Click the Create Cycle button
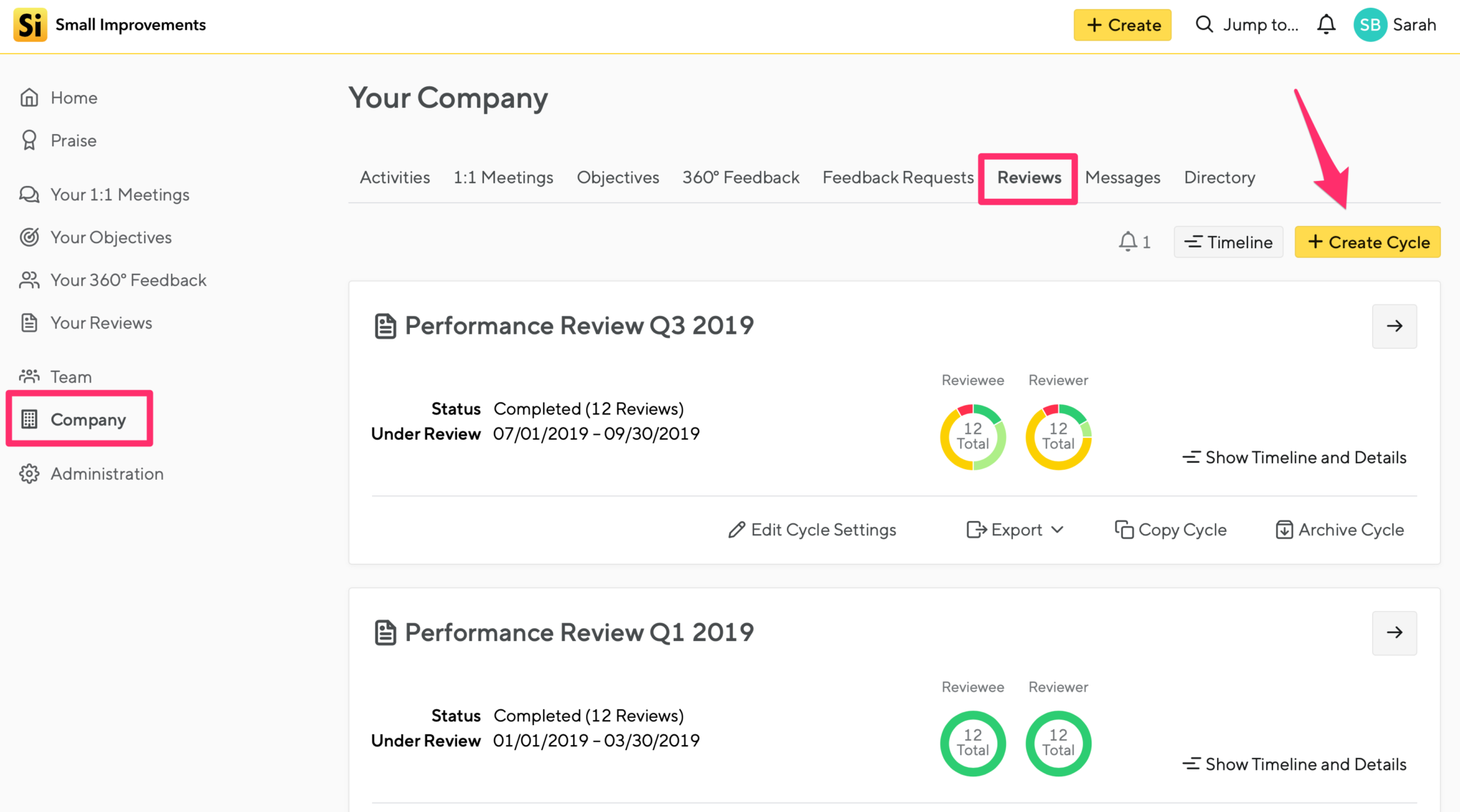 [x=1367, y=242]
